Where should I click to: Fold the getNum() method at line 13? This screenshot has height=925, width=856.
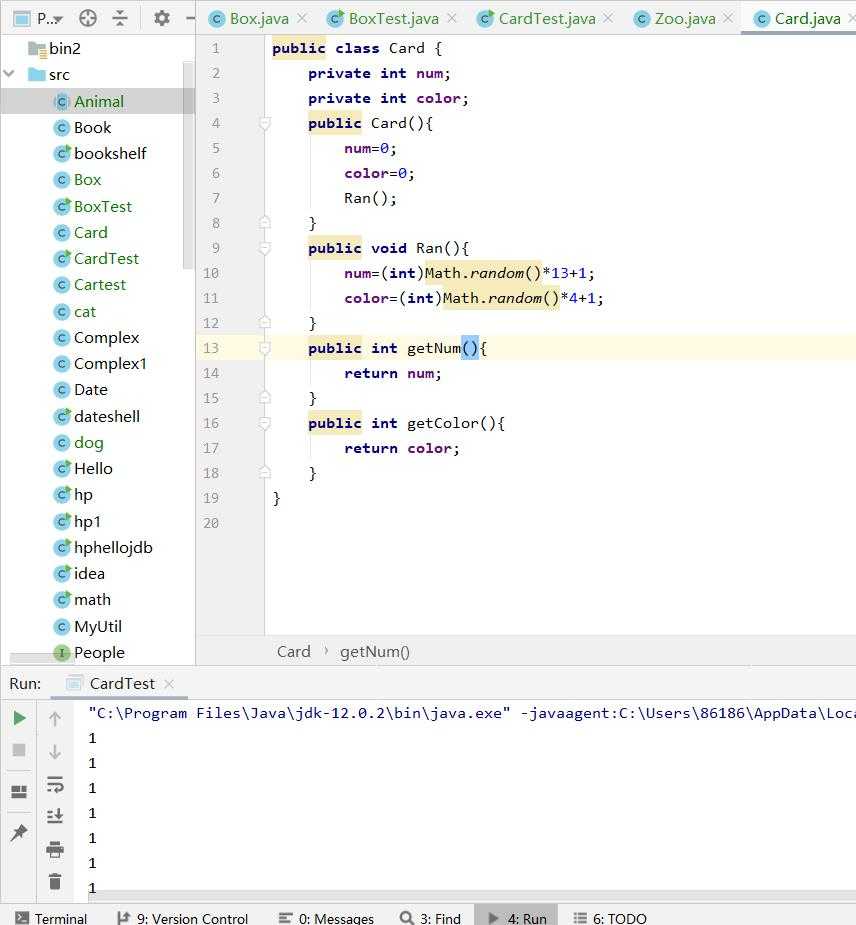pyautogui.click(x=265, y=348)
